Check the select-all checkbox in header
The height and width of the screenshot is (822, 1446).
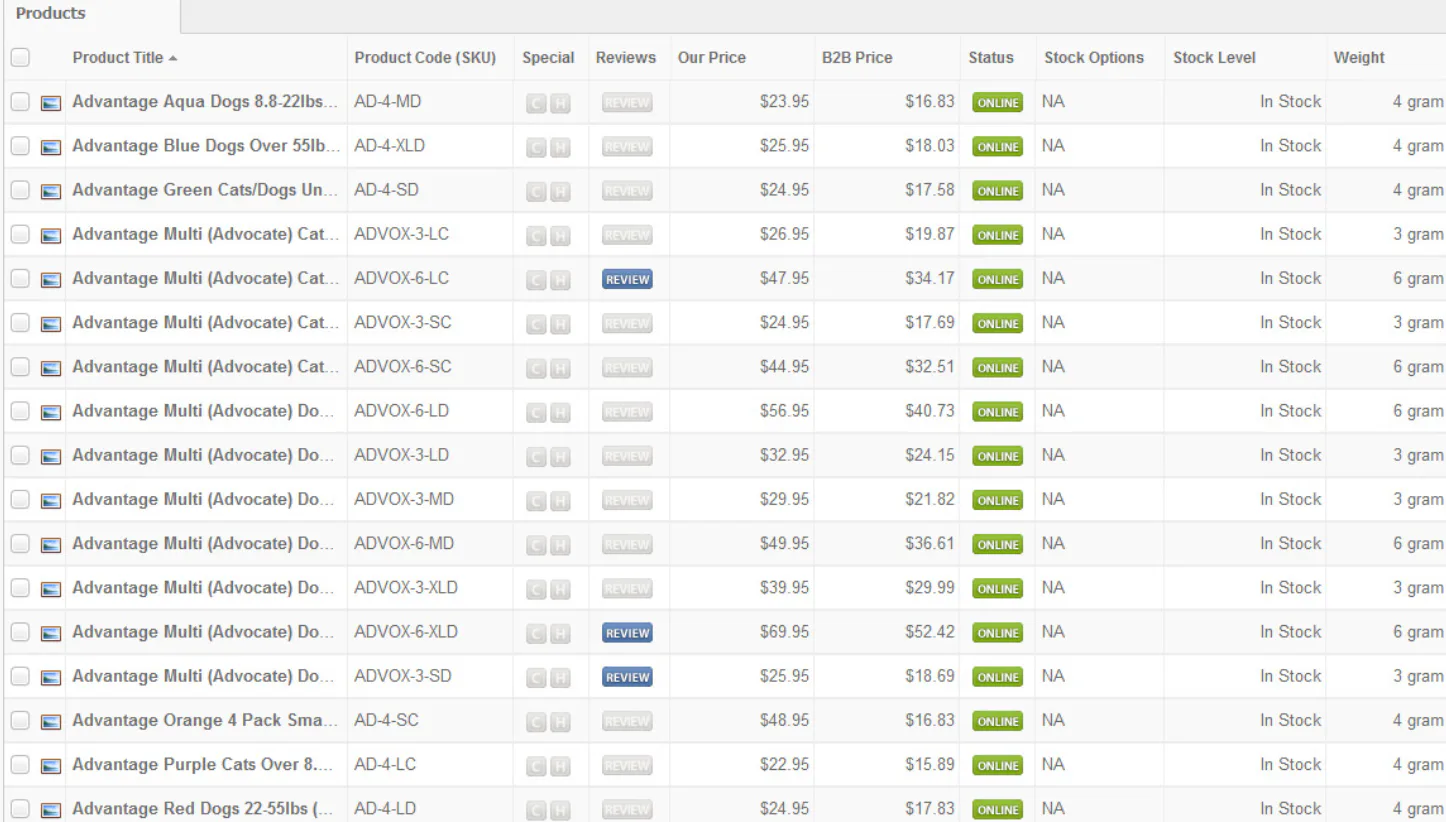point(20,58)
